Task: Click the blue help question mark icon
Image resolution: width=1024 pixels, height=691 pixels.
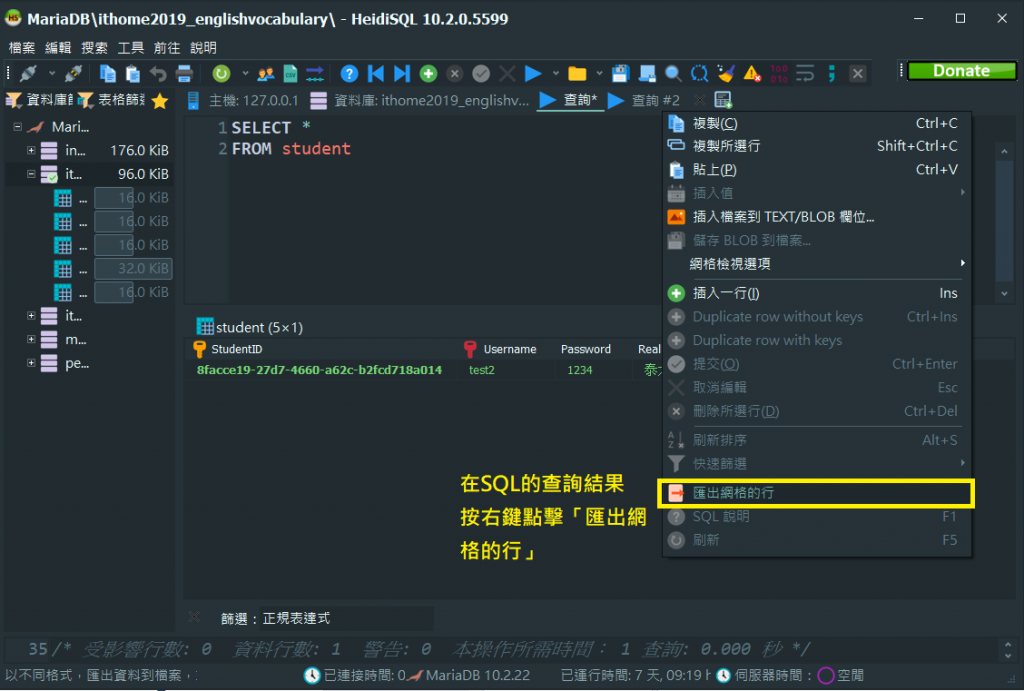Action: click(x=349, y=73)
